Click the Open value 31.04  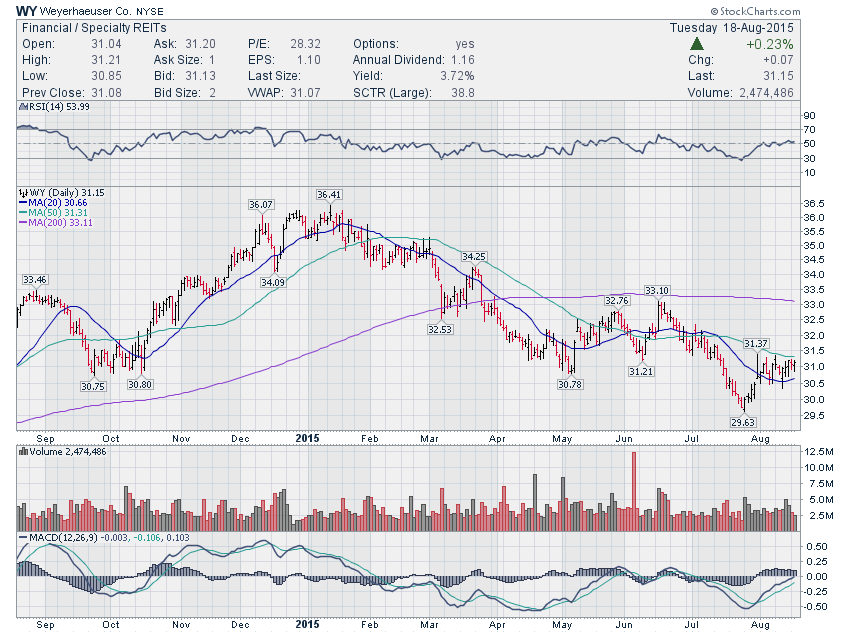(106, 44)
